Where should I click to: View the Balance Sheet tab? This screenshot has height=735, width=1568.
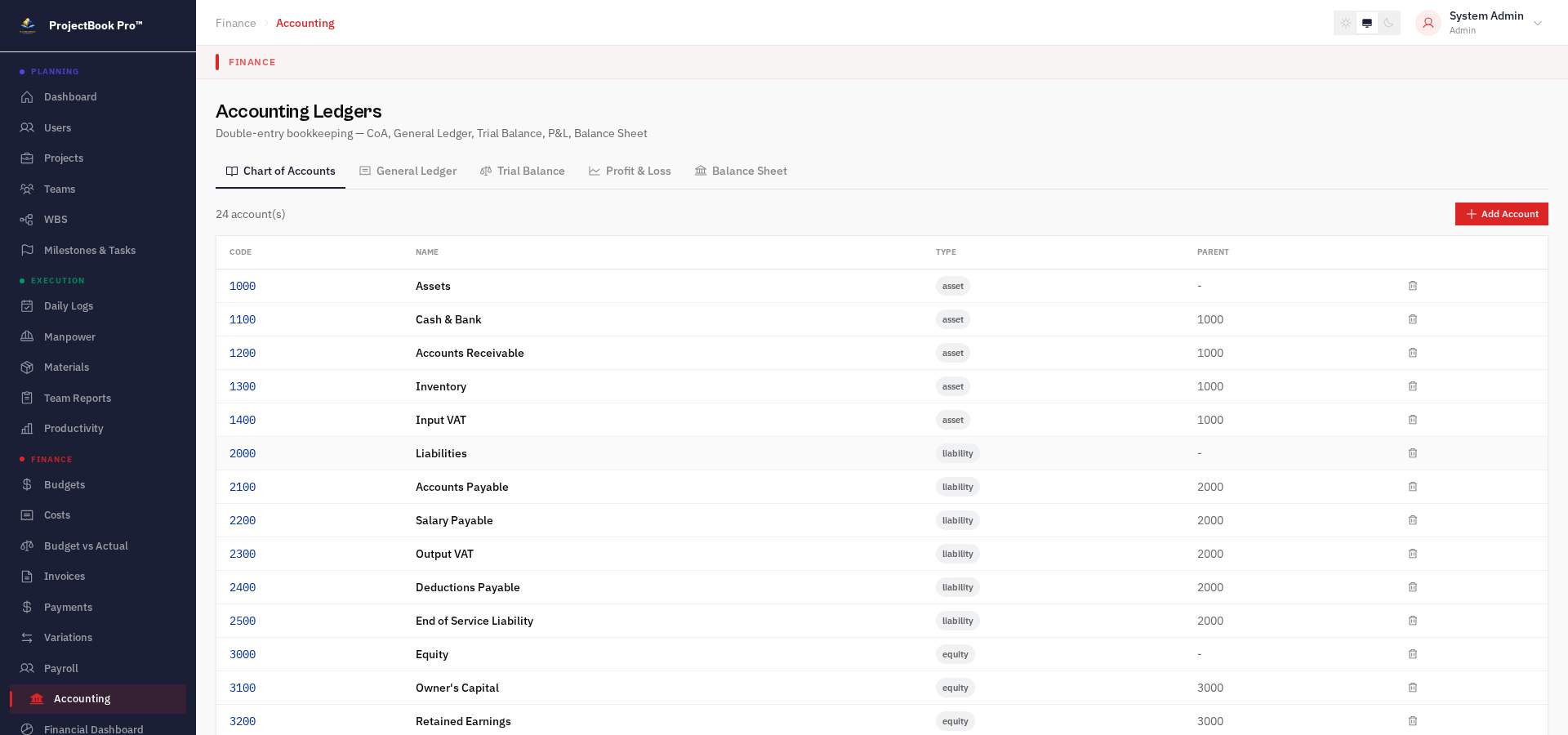pos(741,171)
